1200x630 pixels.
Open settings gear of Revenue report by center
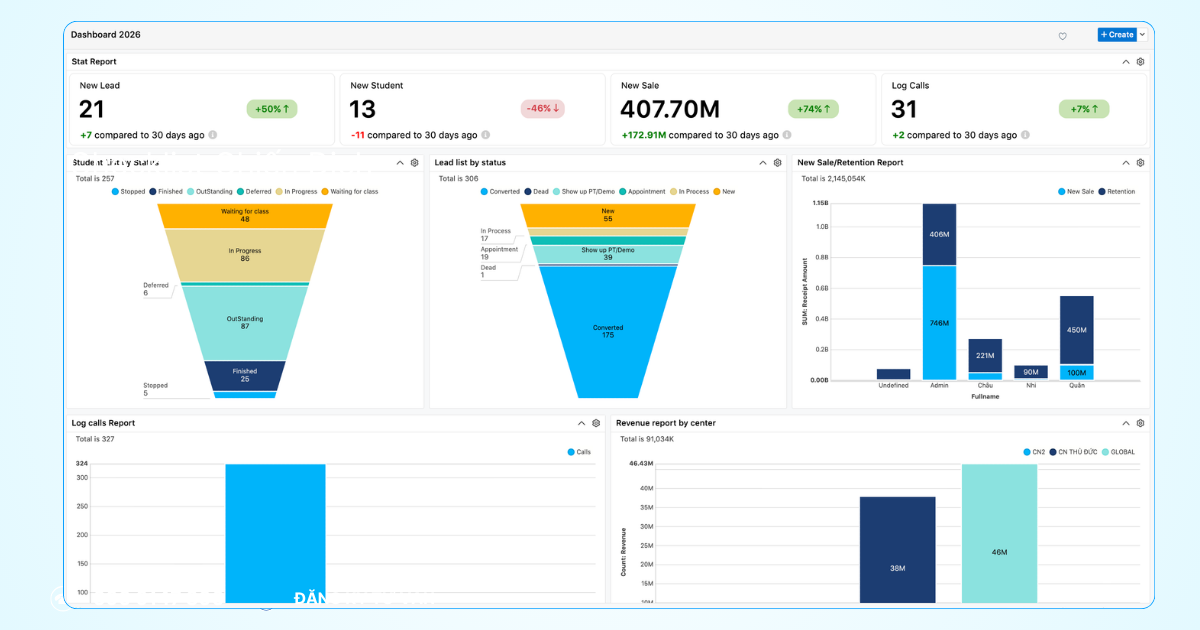click(1140, 423)
